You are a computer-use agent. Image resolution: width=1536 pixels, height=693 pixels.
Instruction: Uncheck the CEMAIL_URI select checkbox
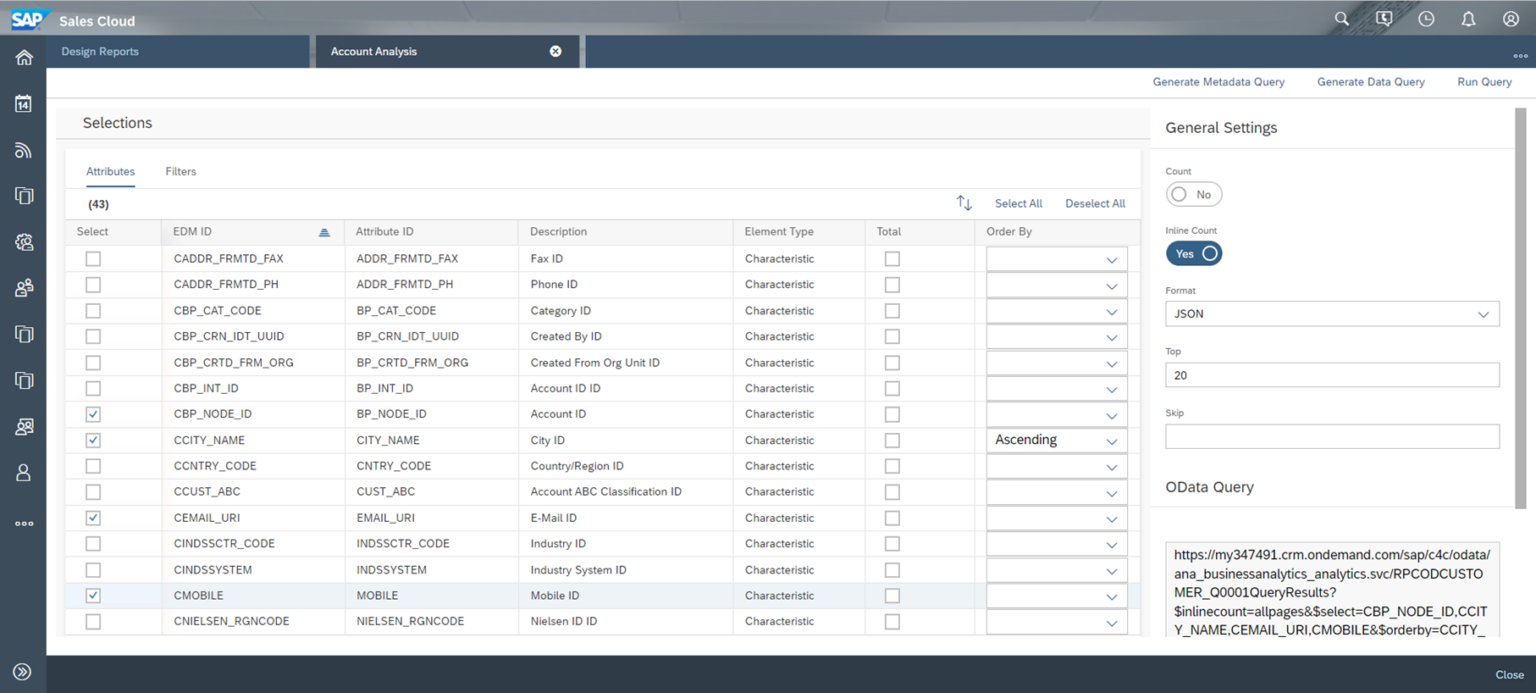pyautogui.click(x=93, y=518)
